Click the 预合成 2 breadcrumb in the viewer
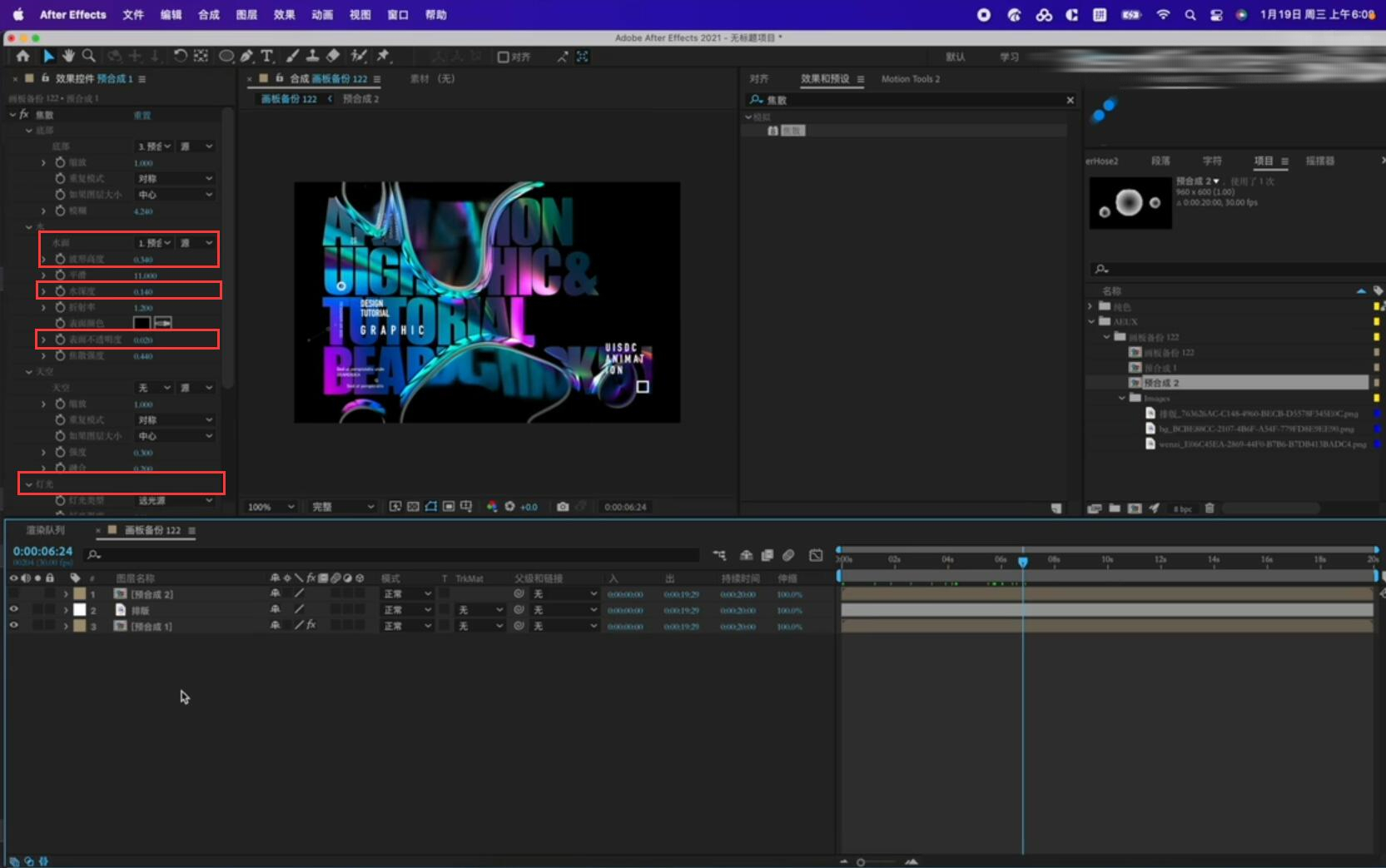This screenshot has width=1386, height=868. pos(360,98)
